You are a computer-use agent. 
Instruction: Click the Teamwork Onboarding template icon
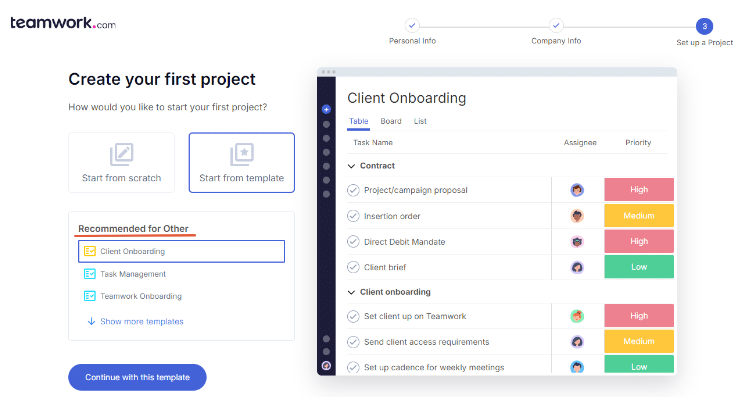[90, 296]
